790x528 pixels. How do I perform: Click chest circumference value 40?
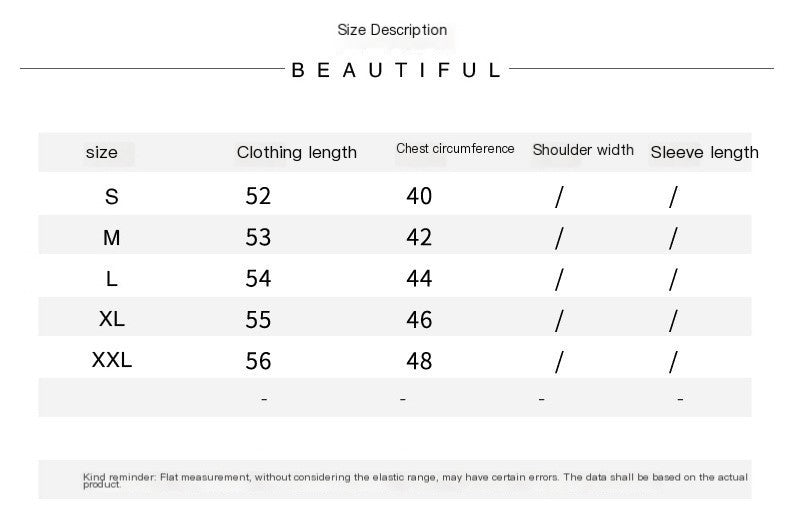point(419,197)
